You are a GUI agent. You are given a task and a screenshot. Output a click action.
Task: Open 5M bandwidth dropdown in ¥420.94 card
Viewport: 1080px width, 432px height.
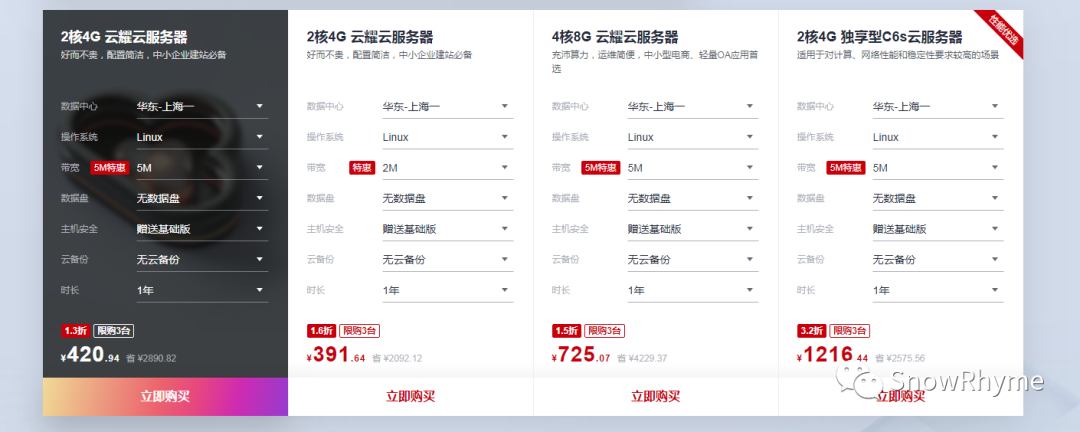[x=202, y=167]
